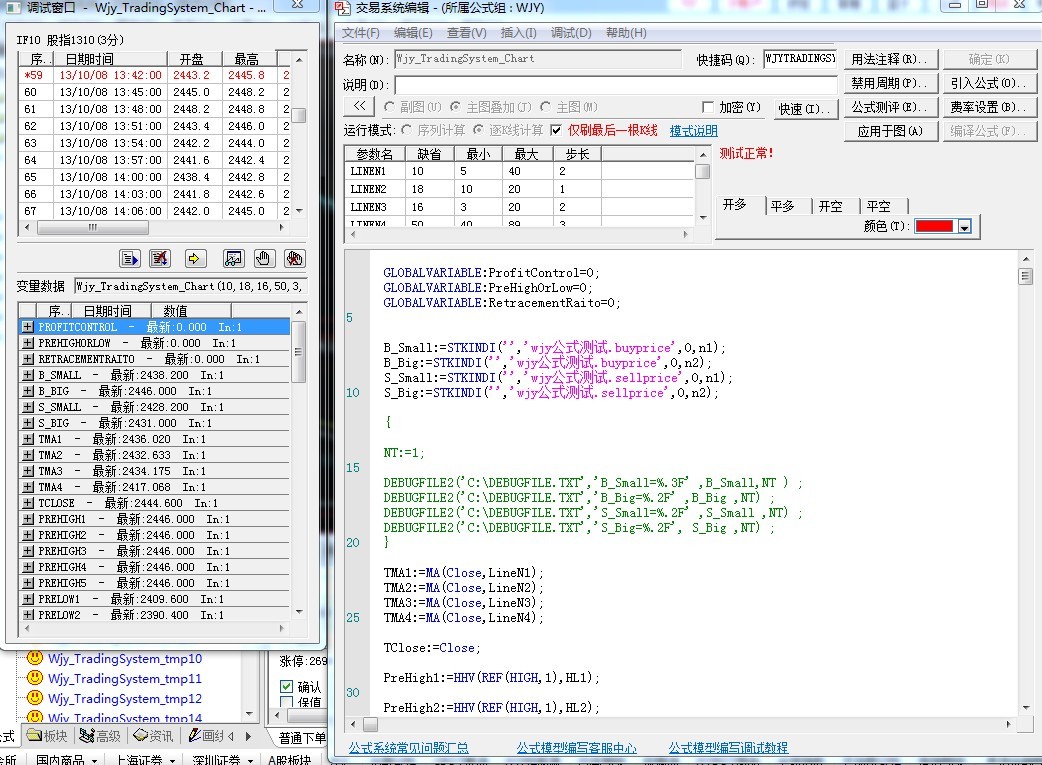This screenshot has height=765, width=1042.
Task: Click the 高级 tab icon at bottom
Action: click(x=87, y=736)
